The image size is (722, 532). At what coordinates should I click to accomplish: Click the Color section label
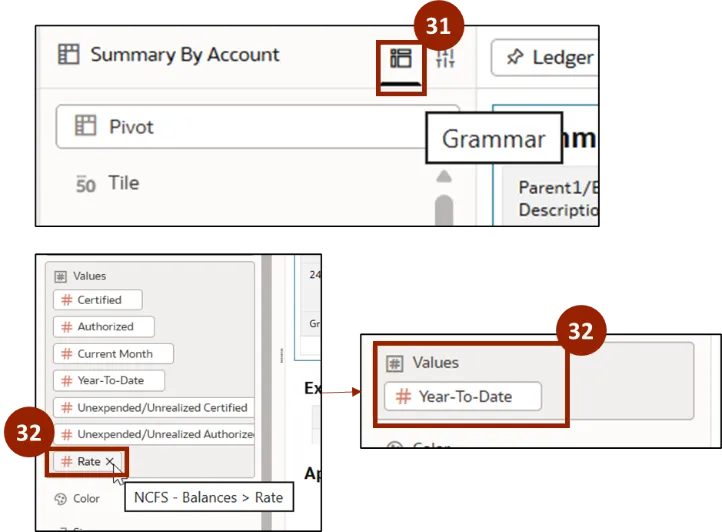point(86,498)
